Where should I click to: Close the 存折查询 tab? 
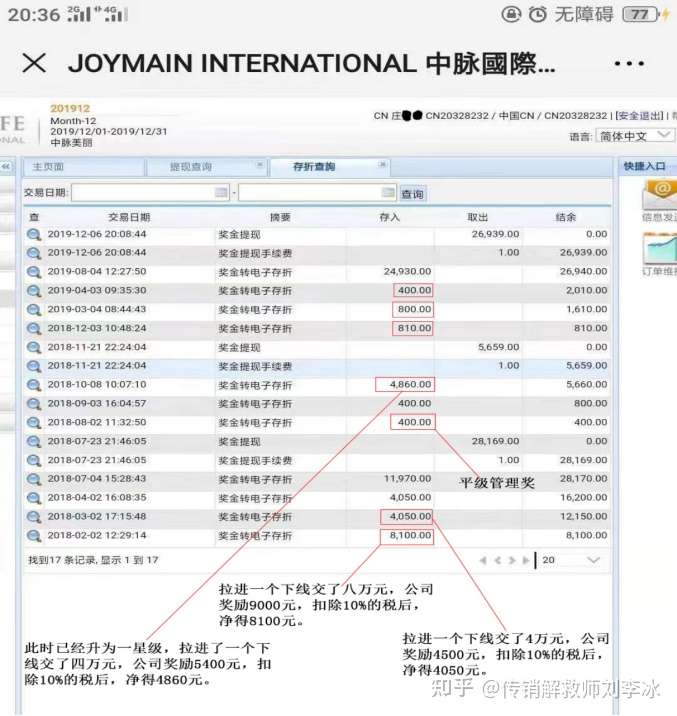click(383, 164)
